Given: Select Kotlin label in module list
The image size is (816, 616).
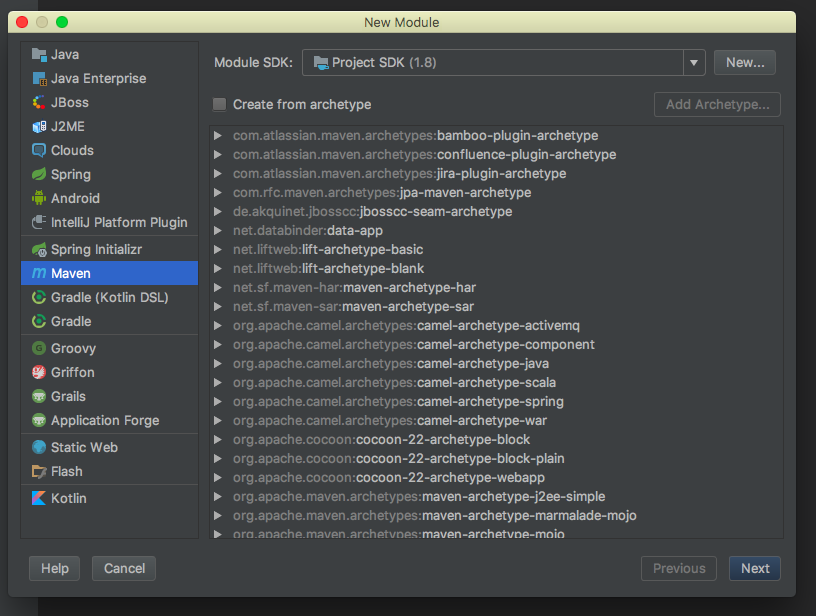Looking at the screenshot, I should tap(69, 498).
